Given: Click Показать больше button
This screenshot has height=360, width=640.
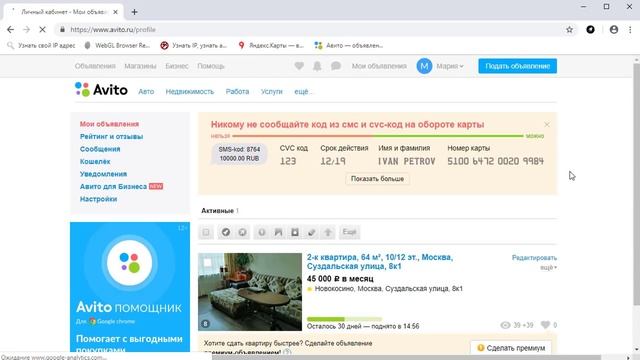Looking at the screenshot, I should (x=377, y=179).
